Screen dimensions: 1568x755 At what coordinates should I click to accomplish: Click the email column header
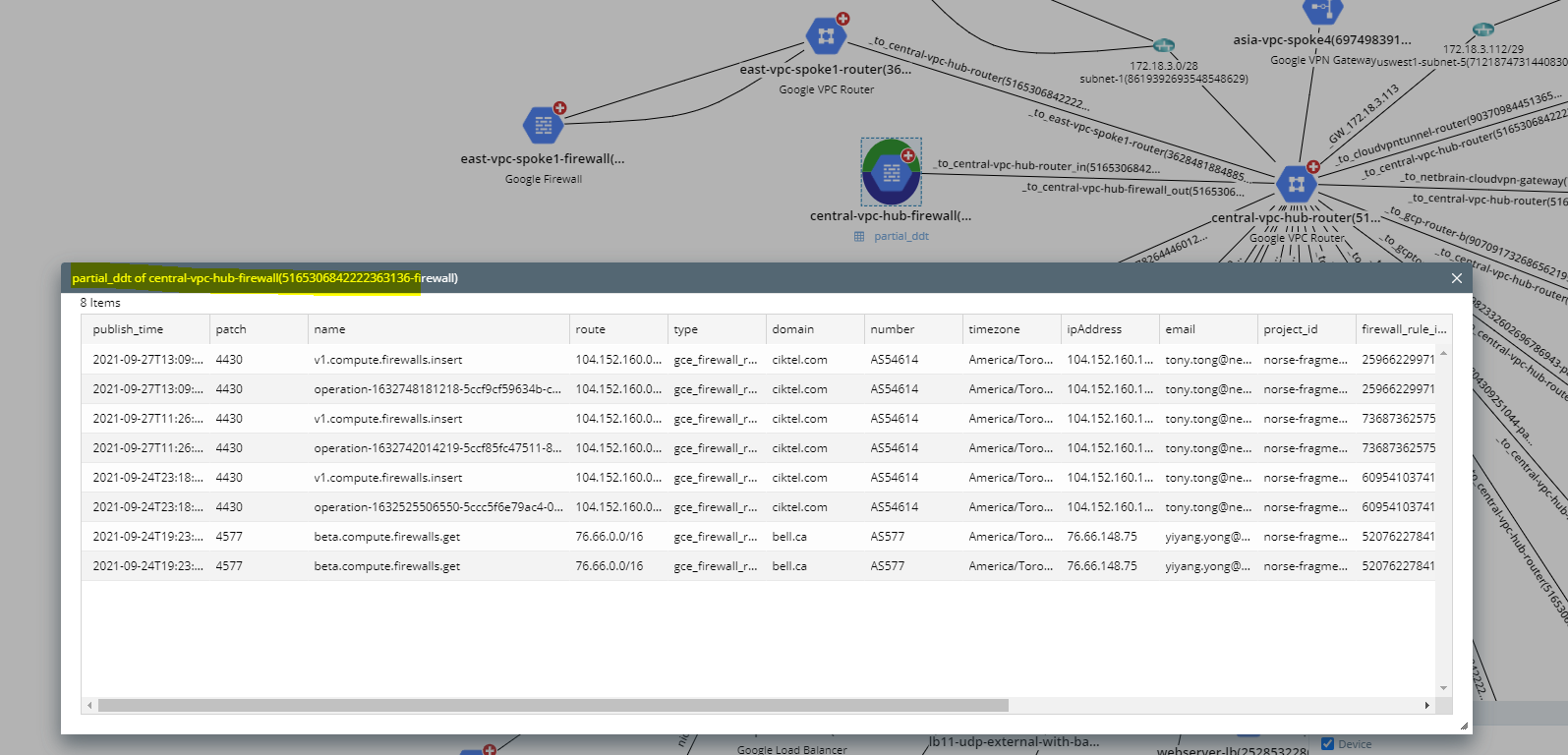pyautogui.click(x=1208, y=329)
